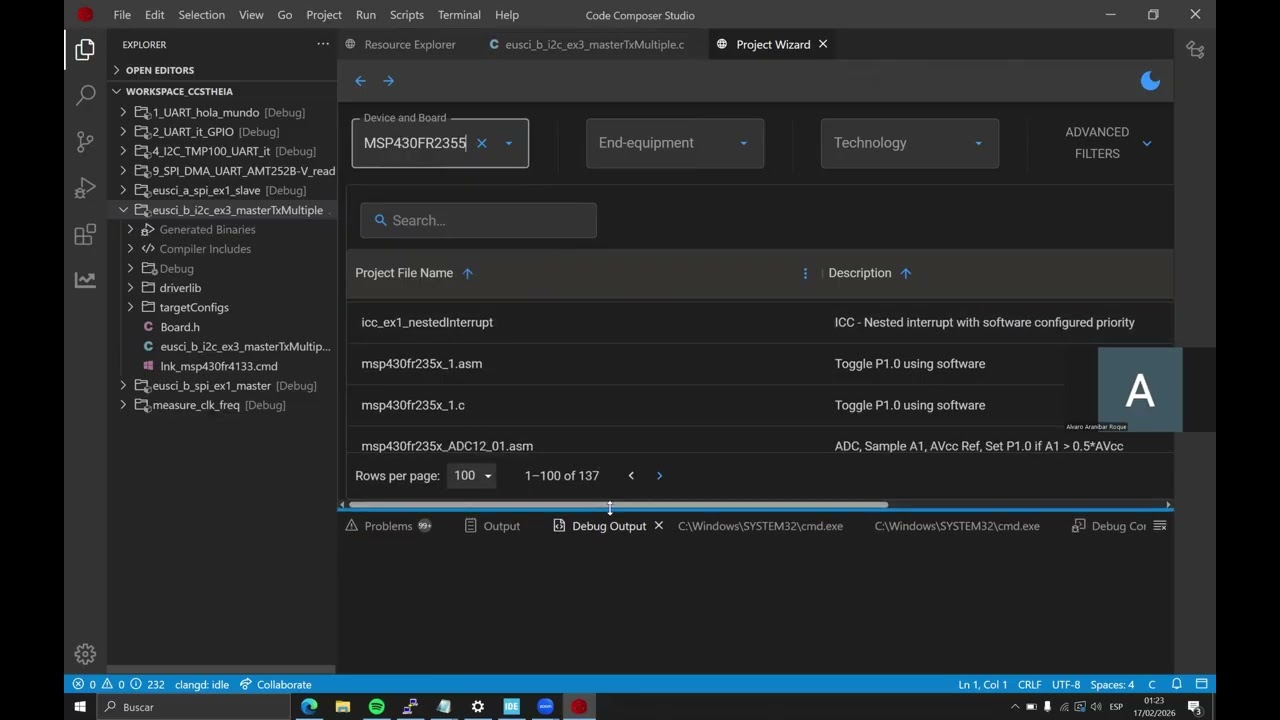The height and width of the screenshot is (720, 1280).
Task: Open column options three-dot menu
Action: (x=805, y=273)
